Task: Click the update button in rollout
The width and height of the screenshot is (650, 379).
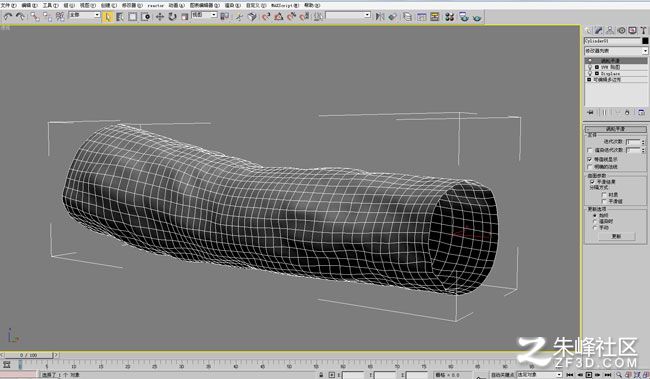Action: (616, 236)
